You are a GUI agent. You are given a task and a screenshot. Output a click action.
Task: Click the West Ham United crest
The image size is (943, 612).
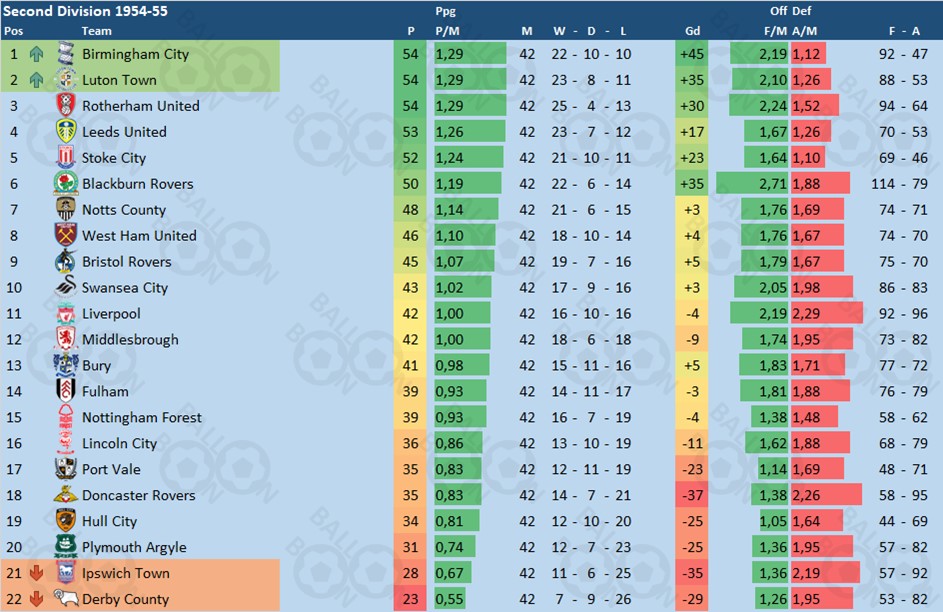[66, 235]
